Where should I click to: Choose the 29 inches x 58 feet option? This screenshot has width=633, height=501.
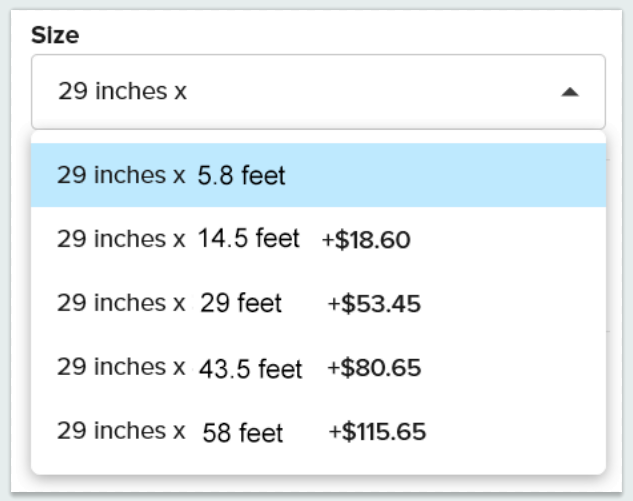tap(318, 432)
